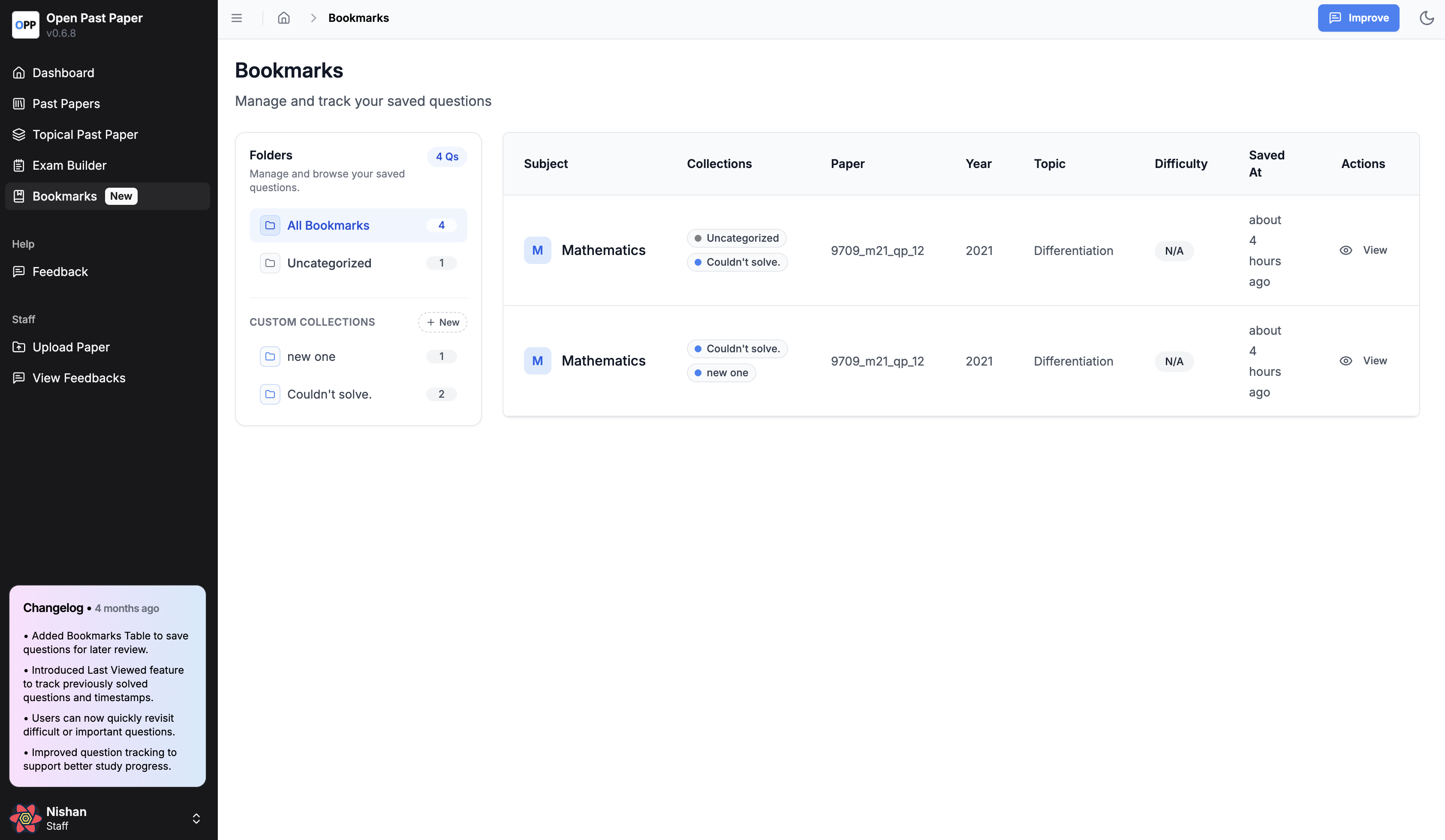Toggle the sidebar hamburger icon
This screenshot has width=1445, height=840.
237,18
